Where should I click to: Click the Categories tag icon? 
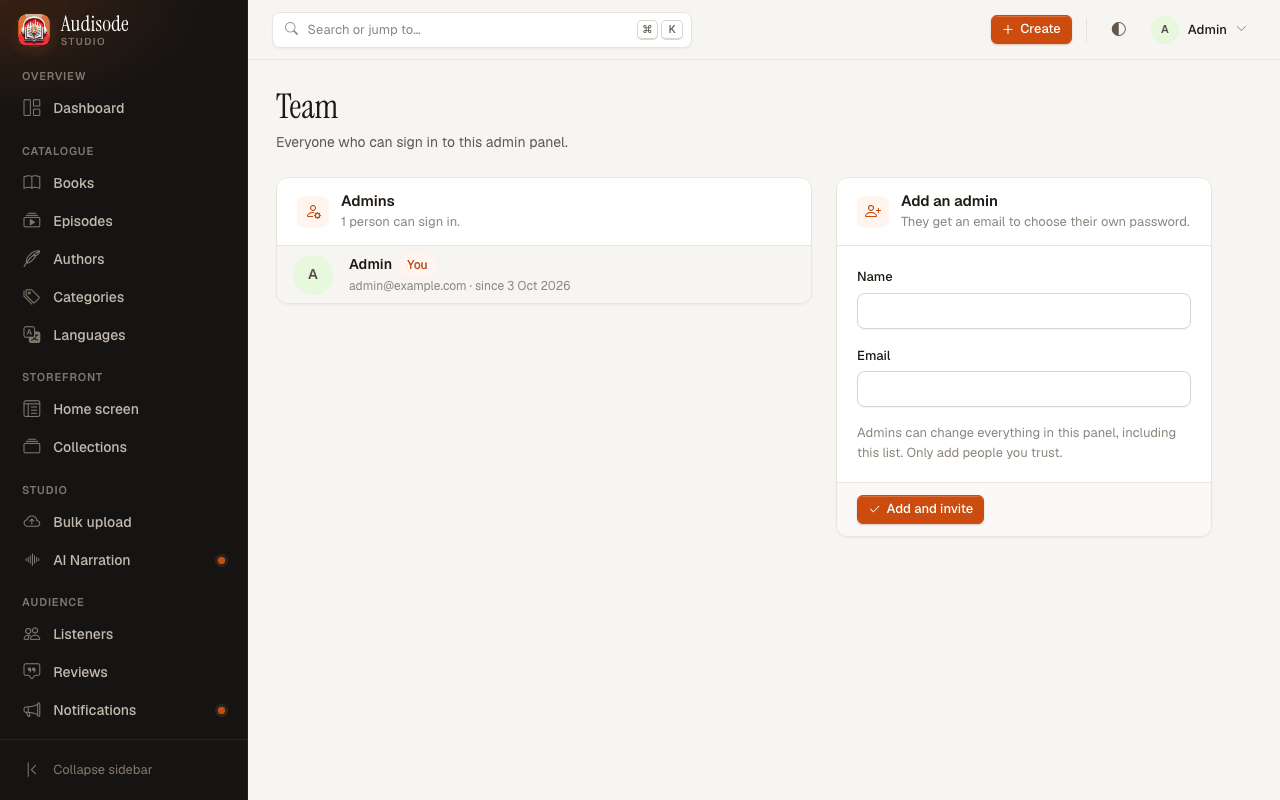pos(32,297)
